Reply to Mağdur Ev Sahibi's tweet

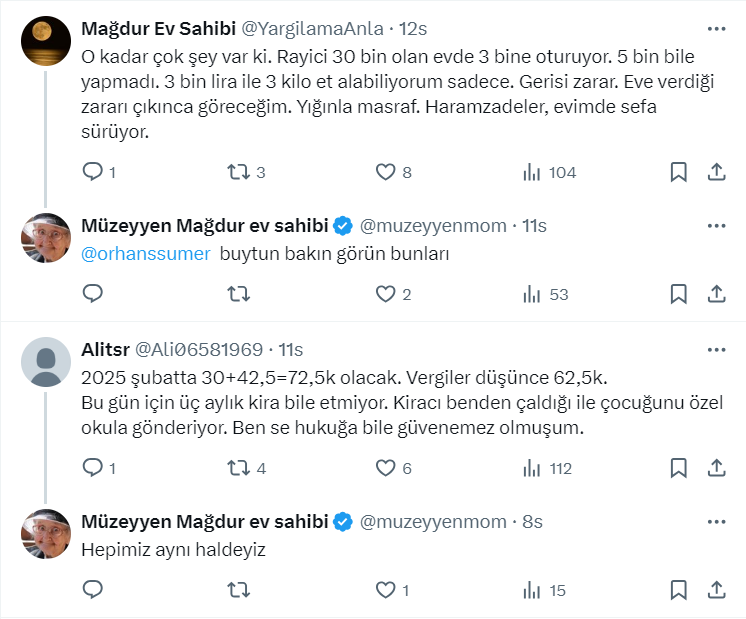pos(93,172)
